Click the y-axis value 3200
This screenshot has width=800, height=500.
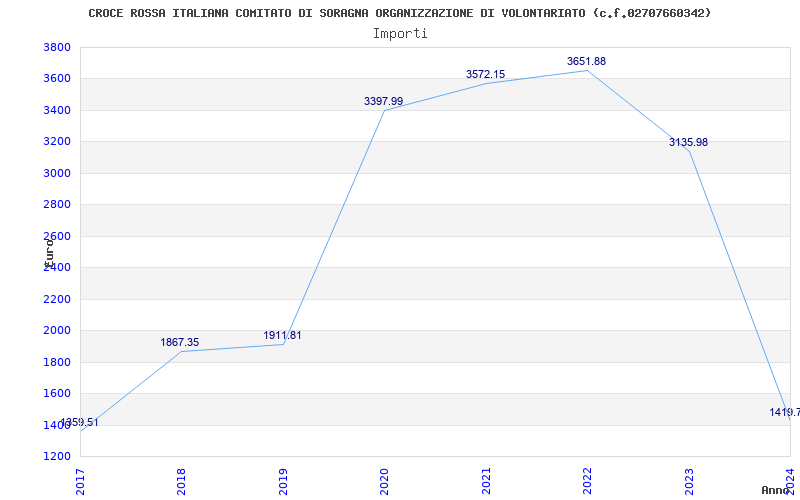coord(57,141)
